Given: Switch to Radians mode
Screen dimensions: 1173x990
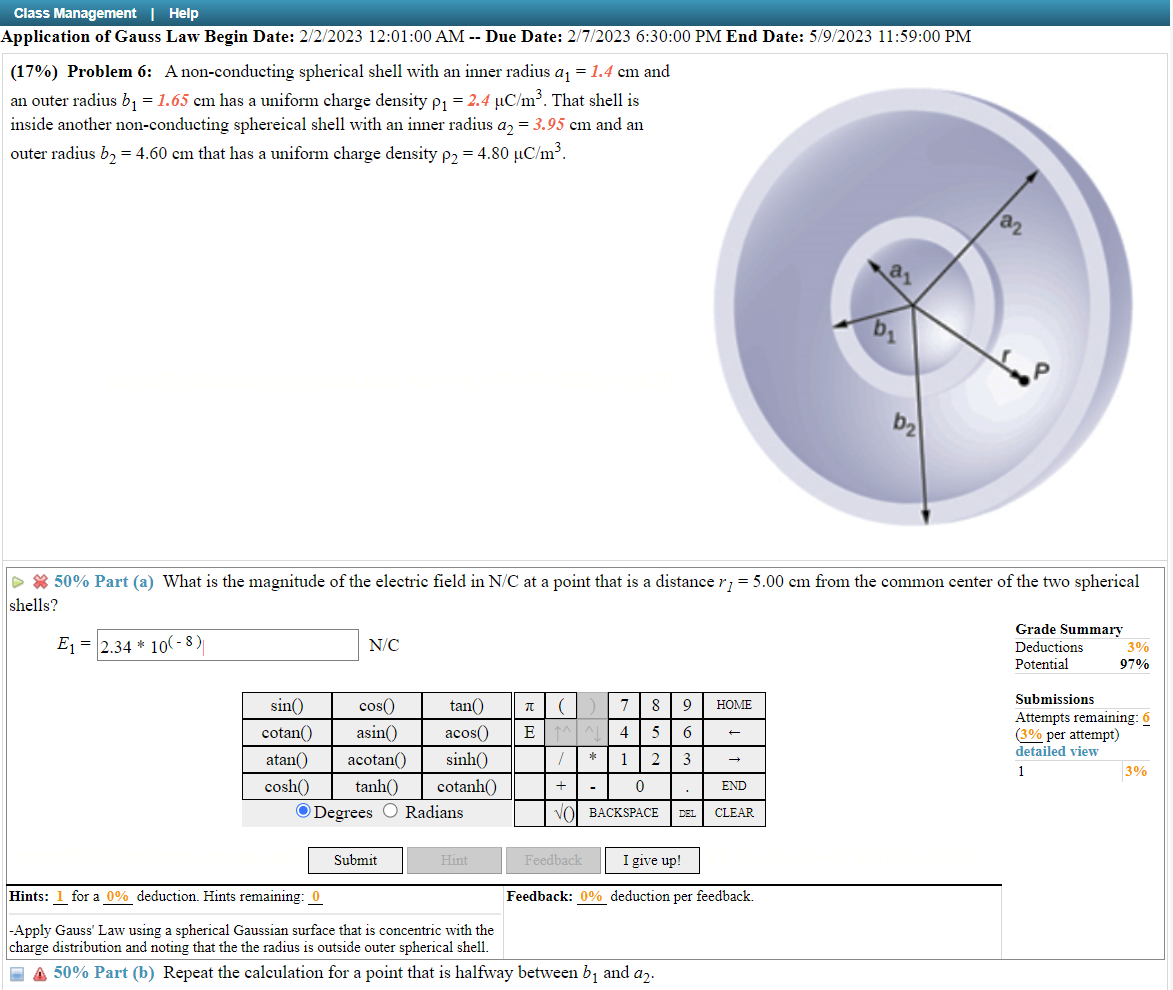Looking at the screenshot, I should (x=389, y=811).
